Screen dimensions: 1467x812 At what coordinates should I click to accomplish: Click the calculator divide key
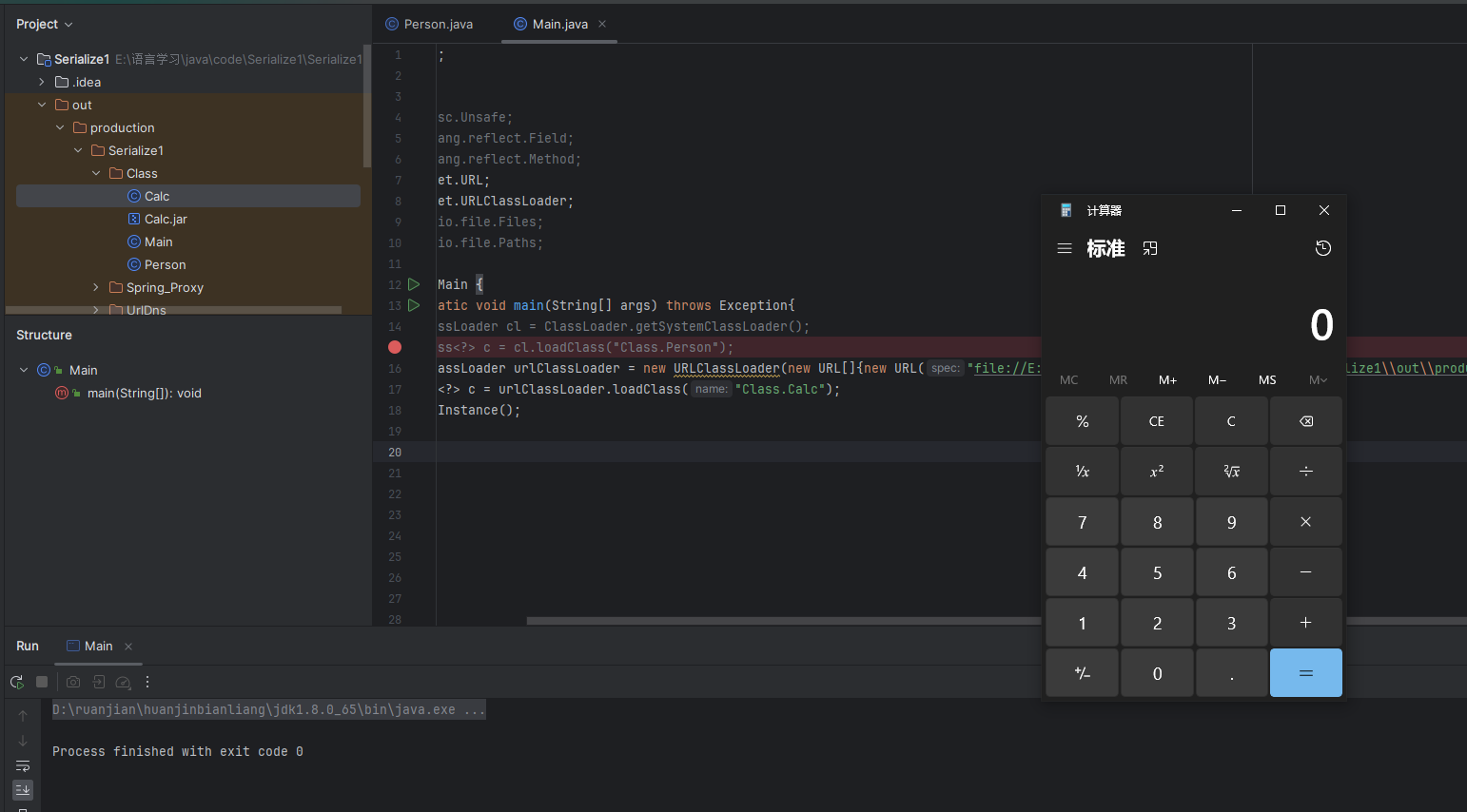pyautogui.click(x=1306, y=472)
